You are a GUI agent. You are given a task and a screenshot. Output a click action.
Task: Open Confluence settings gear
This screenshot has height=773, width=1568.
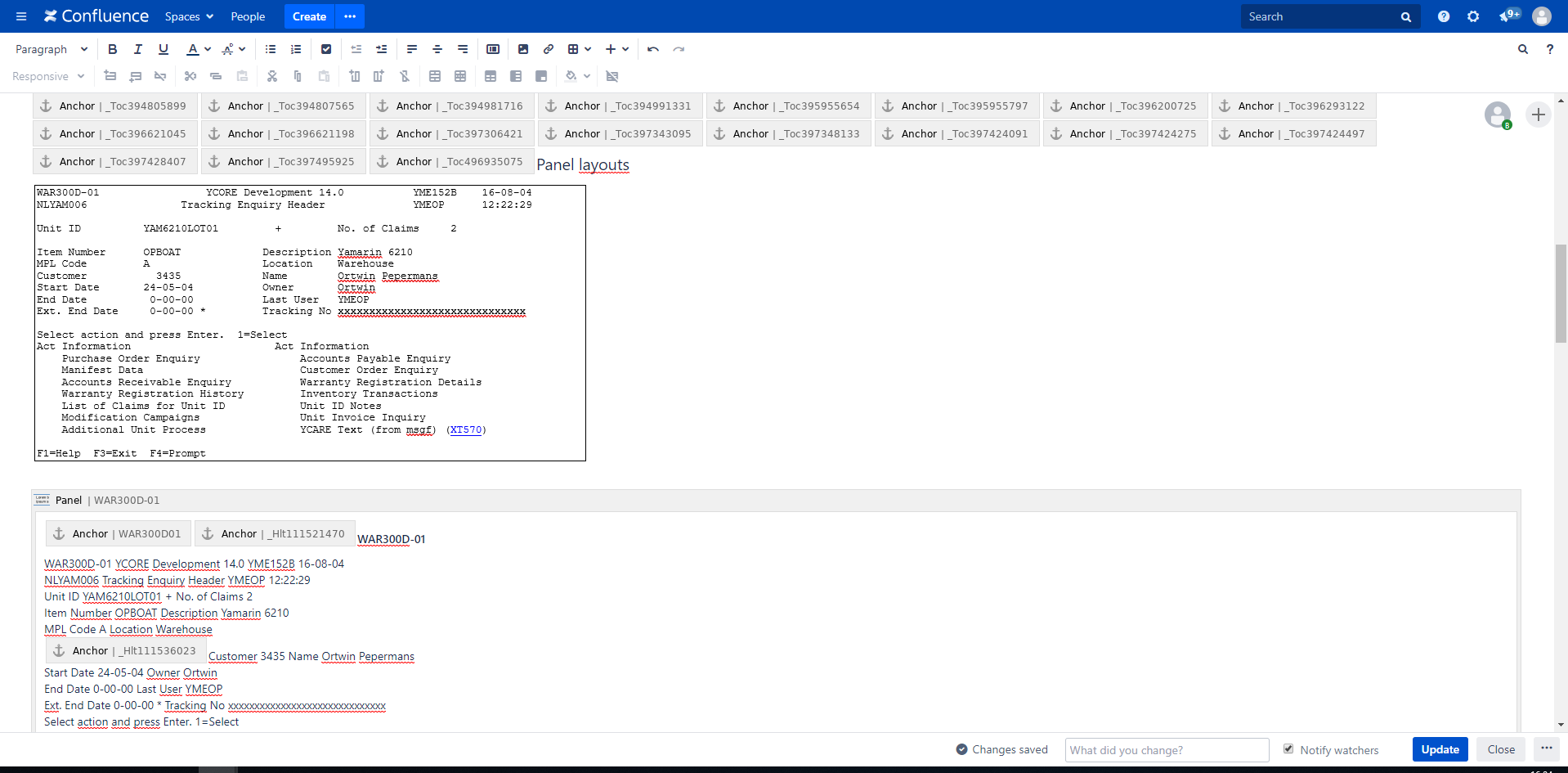point(1473,16)
